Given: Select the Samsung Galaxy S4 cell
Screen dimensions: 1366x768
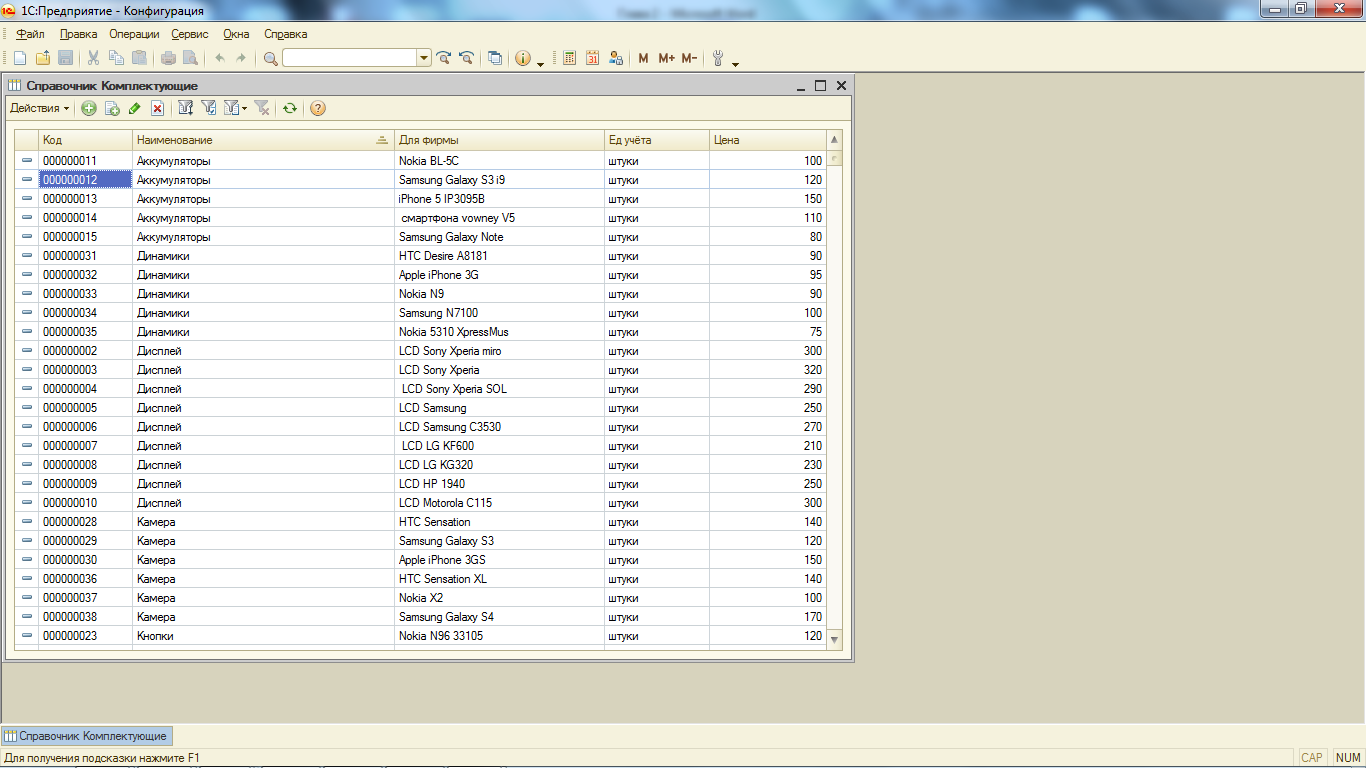Looking at the screenshot, I should (500, 617).
